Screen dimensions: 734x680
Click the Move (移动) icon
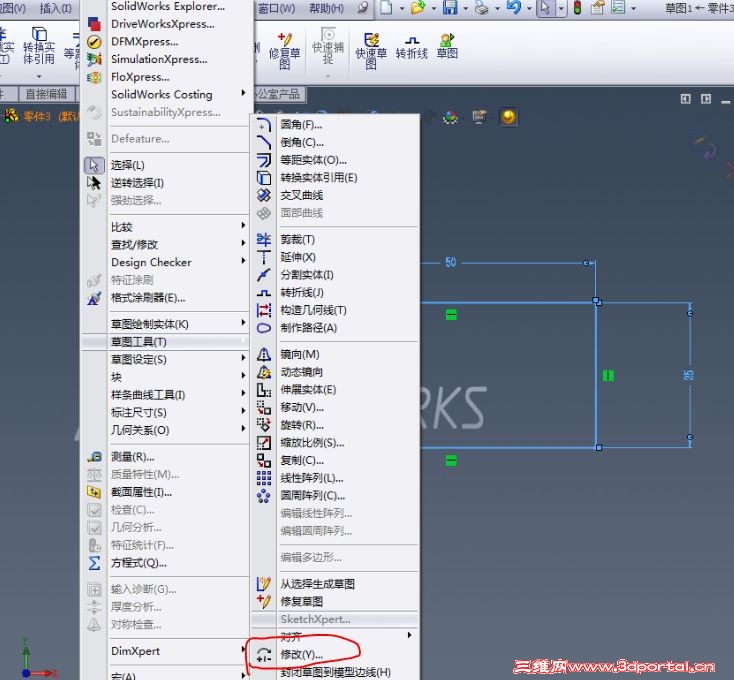[264, 408]
